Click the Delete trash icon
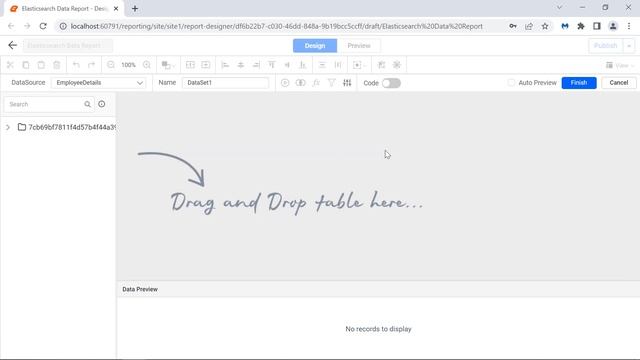Image resolution: width=640 pixels, height=360 pixels. pos(57,65)
